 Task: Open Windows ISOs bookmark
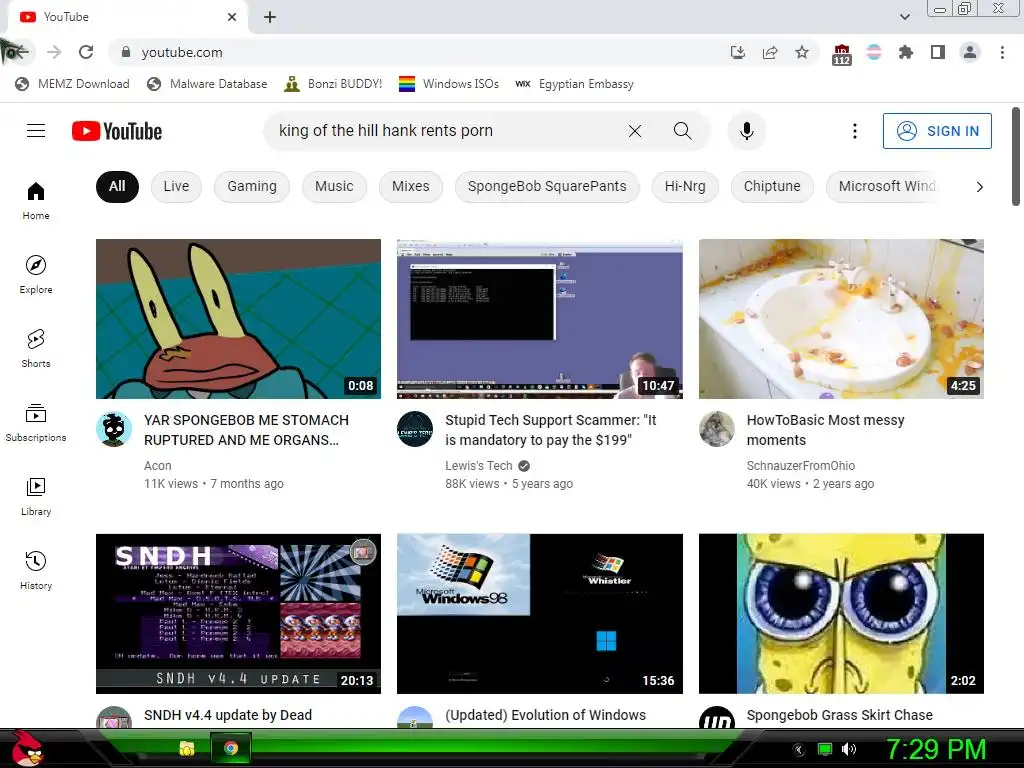449,84
